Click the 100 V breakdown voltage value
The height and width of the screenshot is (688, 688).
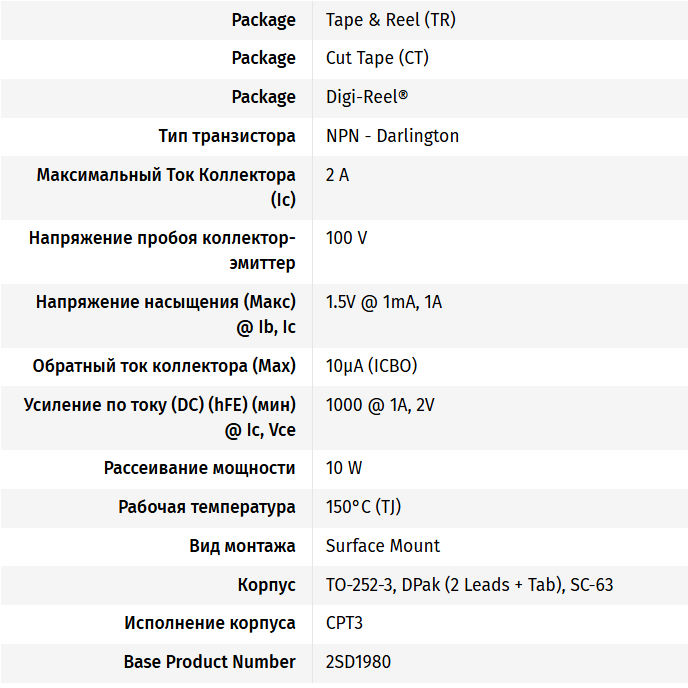346,239
